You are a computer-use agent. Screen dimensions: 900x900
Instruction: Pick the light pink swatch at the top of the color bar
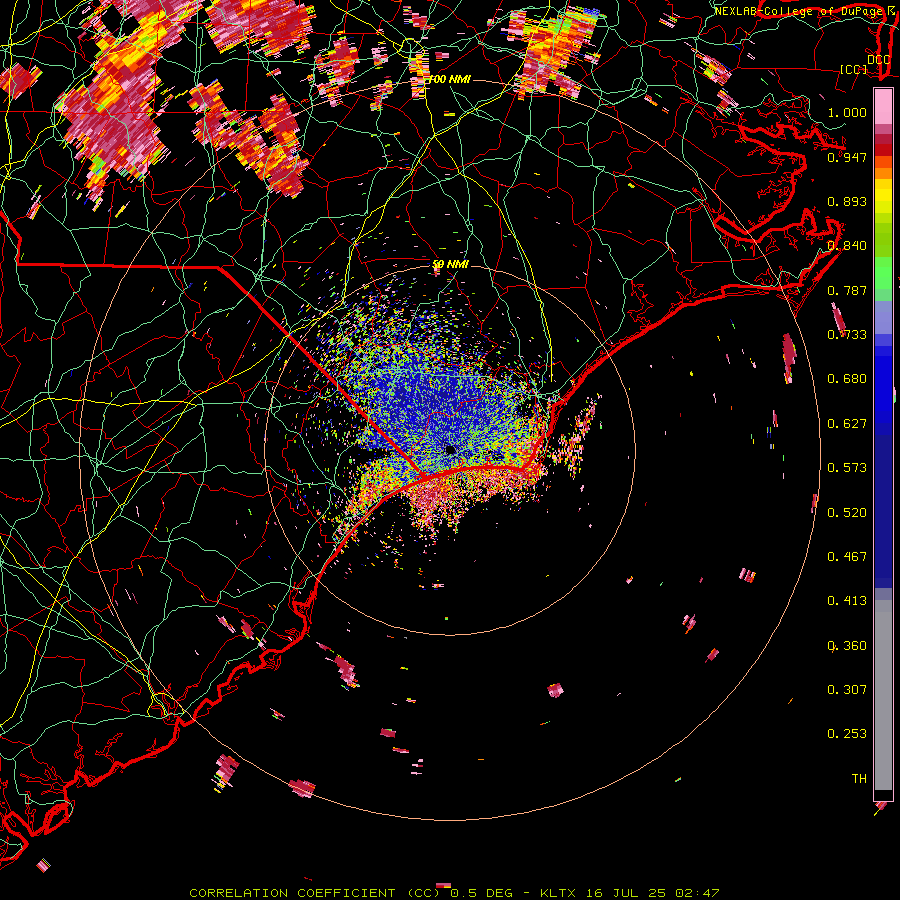[x=883, y=107]
